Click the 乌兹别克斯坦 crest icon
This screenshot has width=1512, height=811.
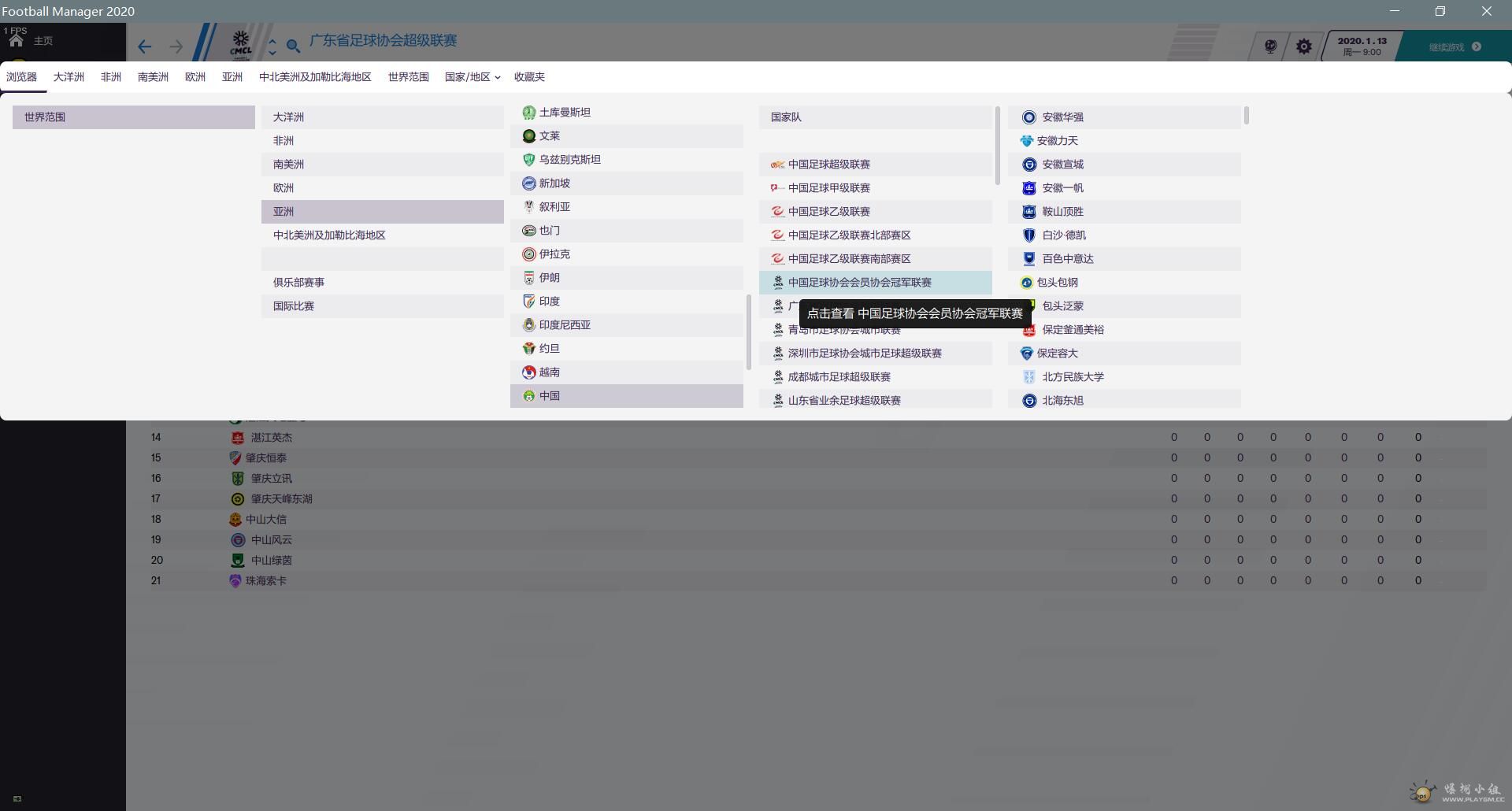pyautogui.click(x=529, y=160)
